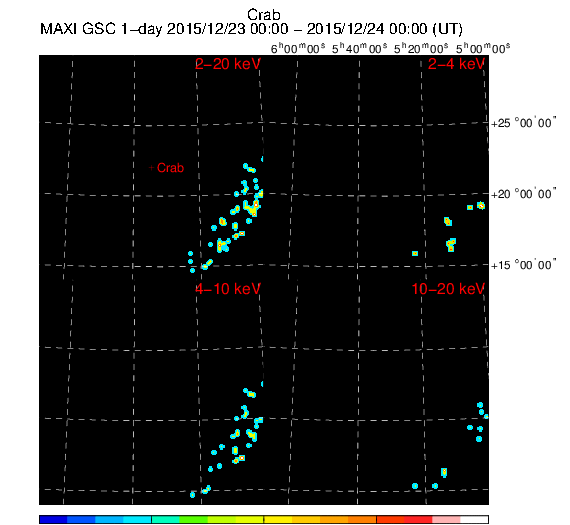Click the red Crab label text
The width and height of the screenshot is (570, 525).
click(170, 168)
